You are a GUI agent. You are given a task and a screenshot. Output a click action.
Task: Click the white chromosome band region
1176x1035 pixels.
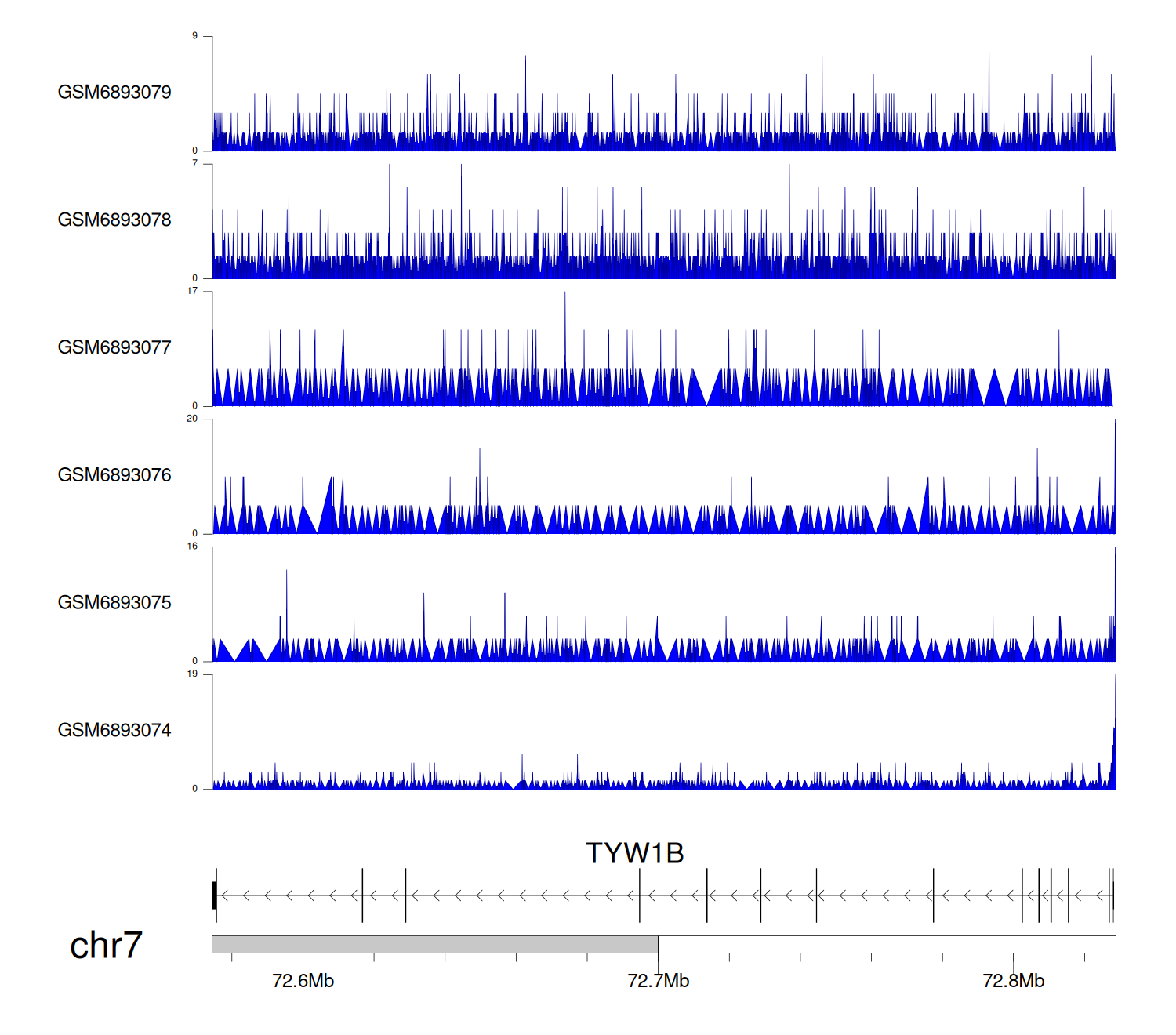886,944
